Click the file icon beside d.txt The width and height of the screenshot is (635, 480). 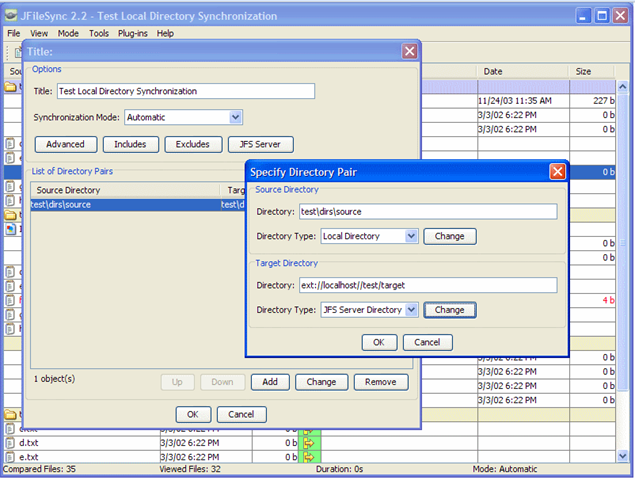(x=10, y=442)
